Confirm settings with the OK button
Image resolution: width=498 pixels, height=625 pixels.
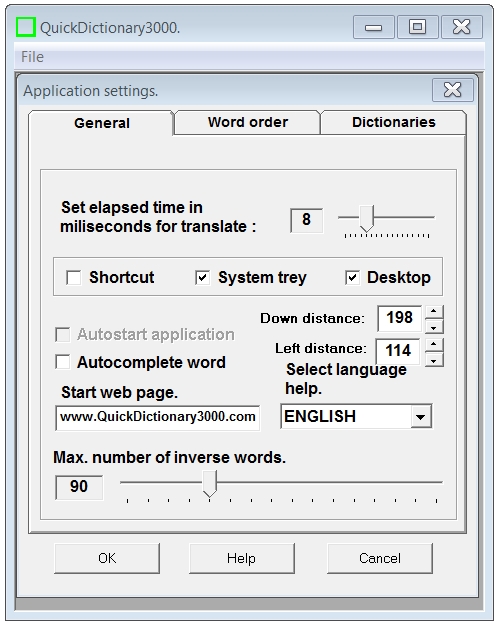[107, 558]
